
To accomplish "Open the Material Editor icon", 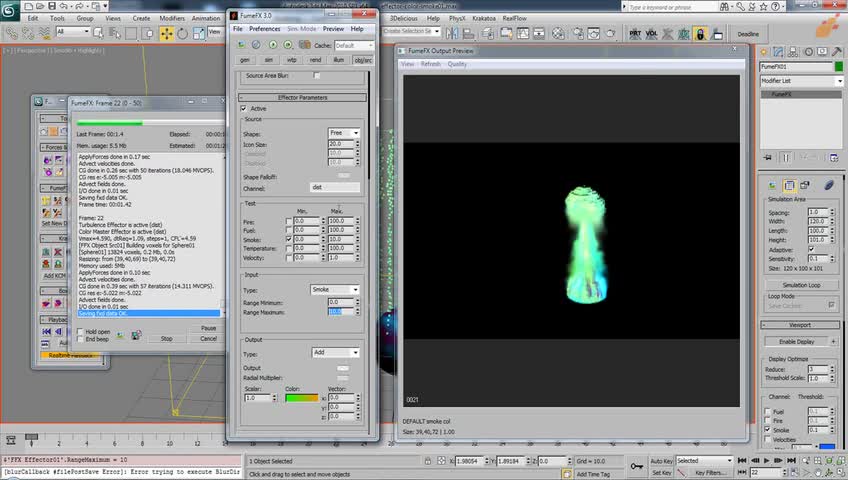I will point(558,34).
